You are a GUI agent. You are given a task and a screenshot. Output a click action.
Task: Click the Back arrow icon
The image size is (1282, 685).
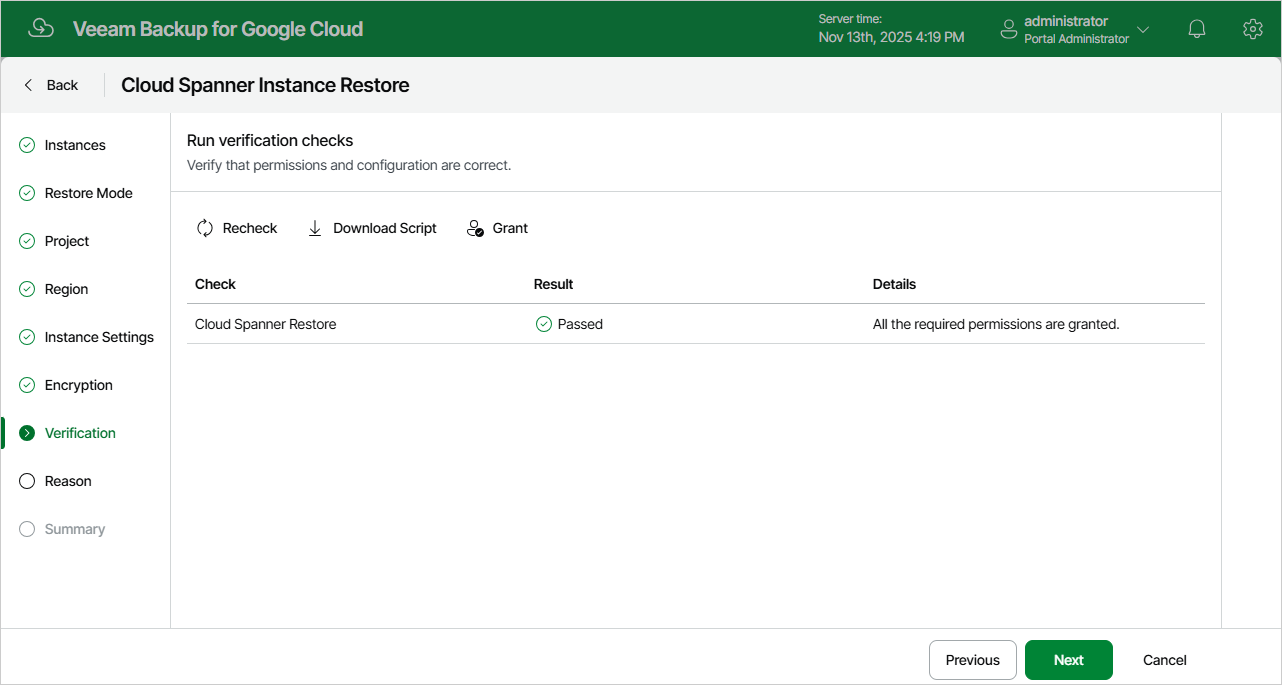pos(28,85)
